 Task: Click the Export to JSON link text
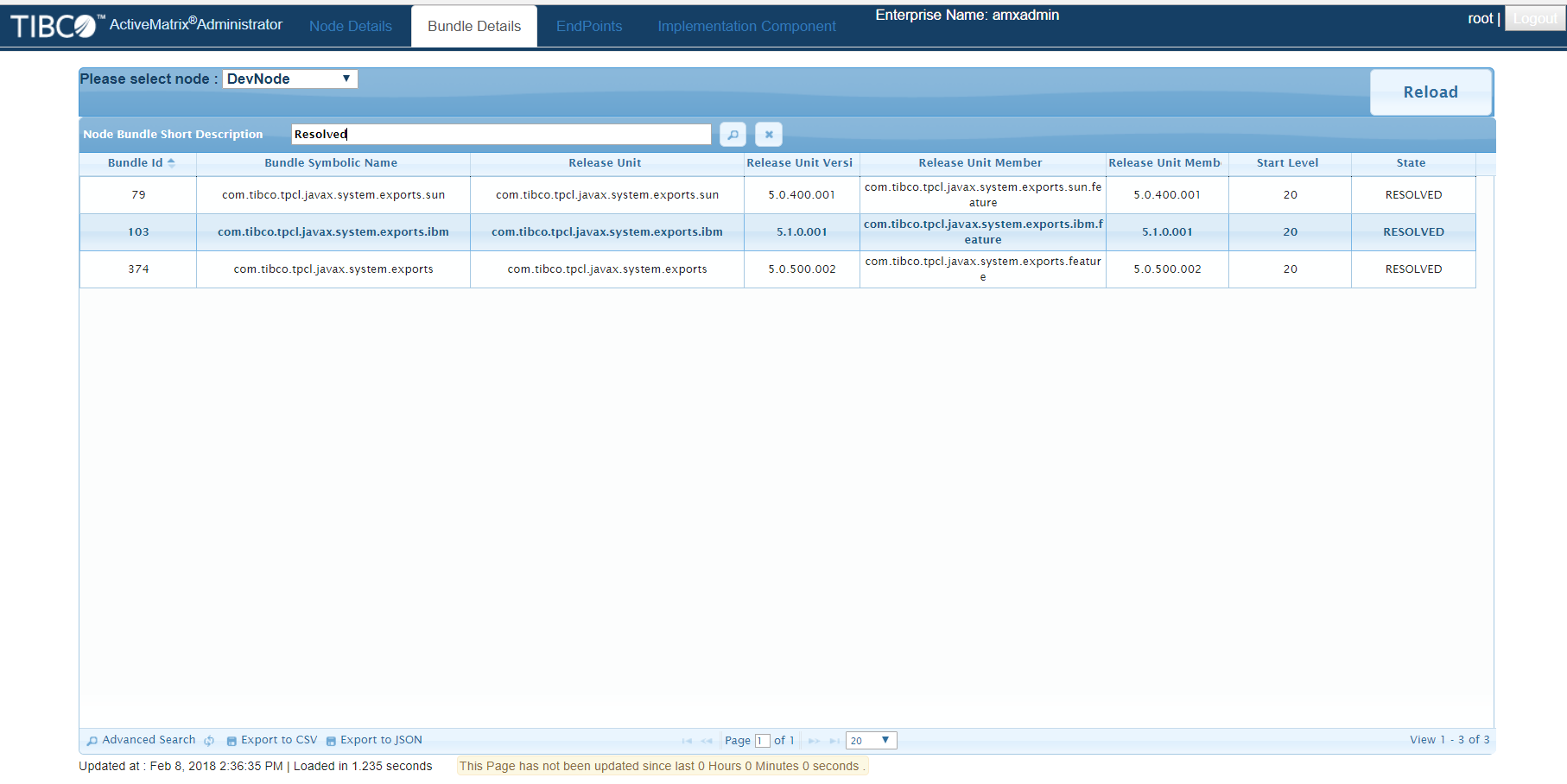[381, 740]
